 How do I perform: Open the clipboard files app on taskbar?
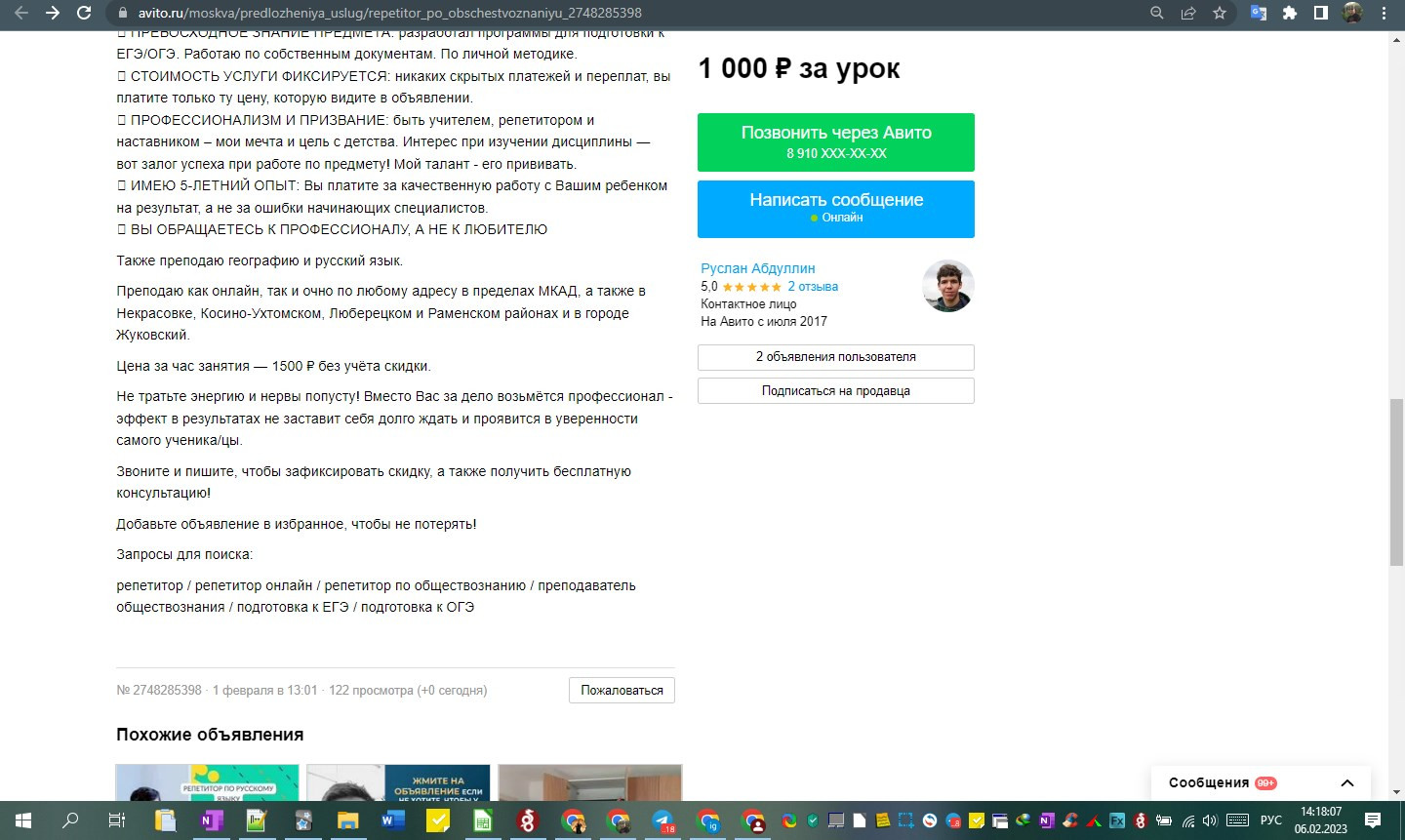165,820
